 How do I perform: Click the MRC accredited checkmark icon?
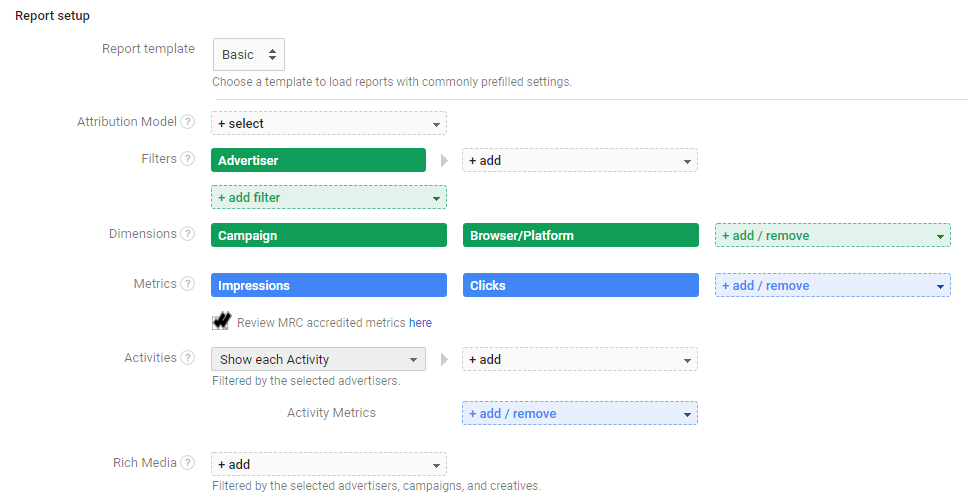tap(222, 322)
